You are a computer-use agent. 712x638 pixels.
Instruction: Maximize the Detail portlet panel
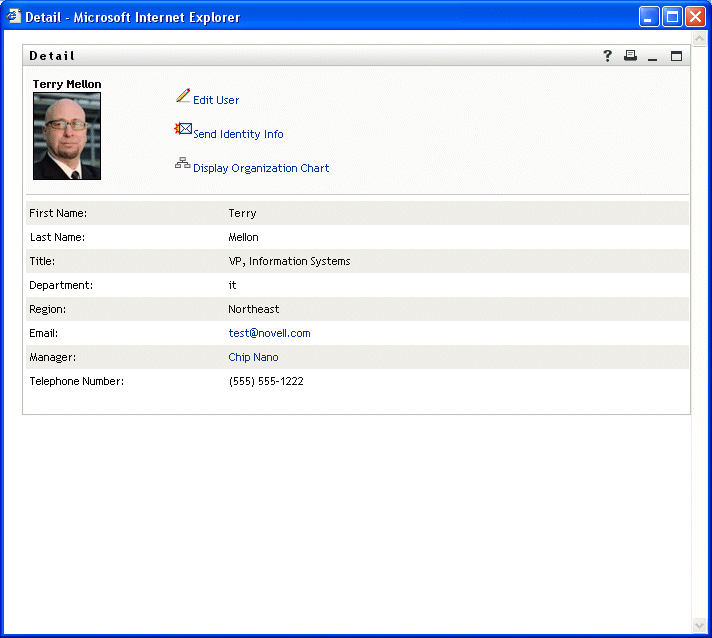click(676, 56)
